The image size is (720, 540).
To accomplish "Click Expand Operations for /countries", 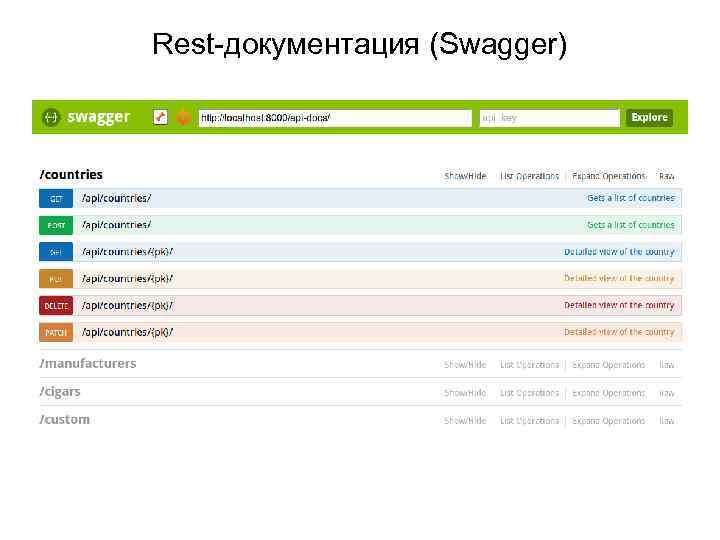I will (608, 176).
